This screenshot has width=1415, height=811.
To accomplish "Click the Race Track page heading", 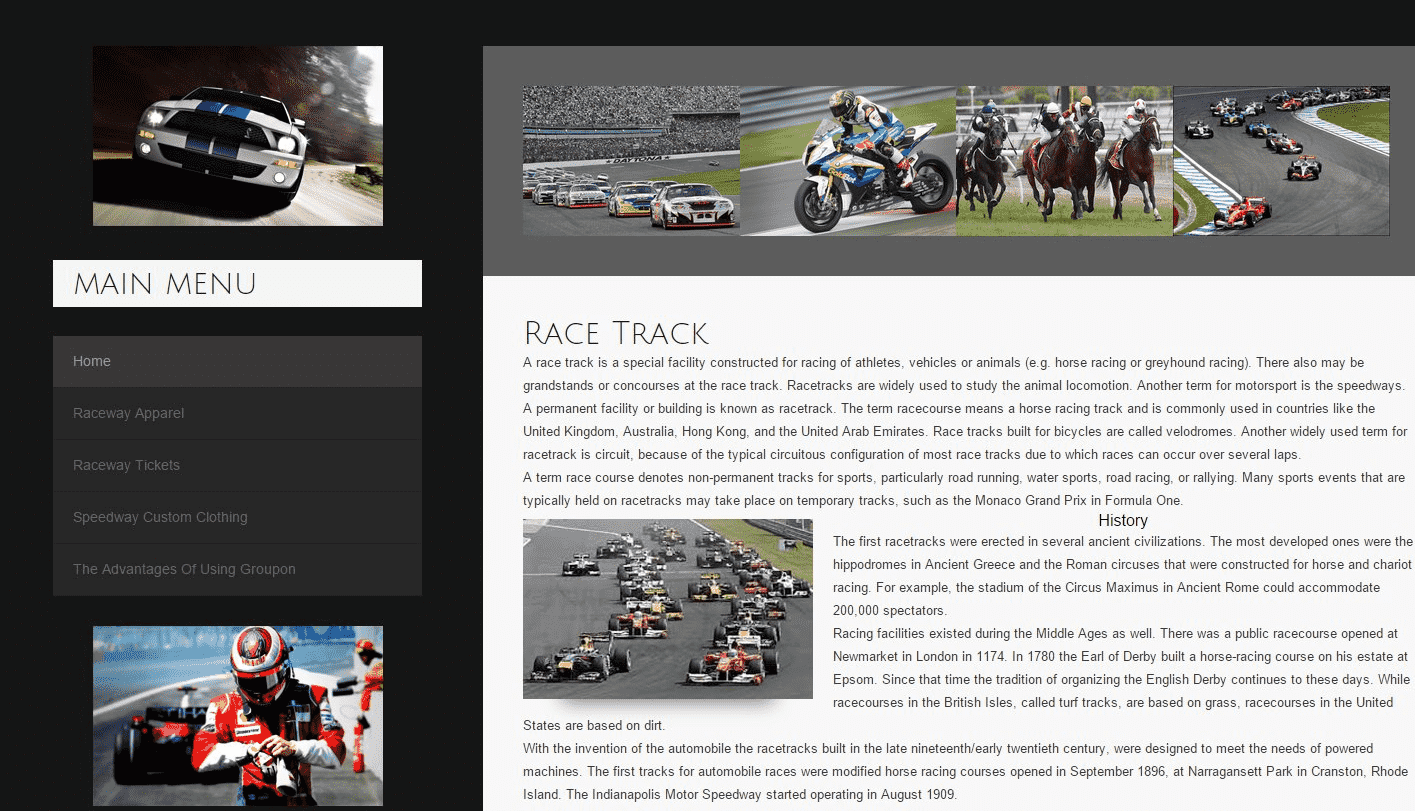I will click(x=616, y=333).
